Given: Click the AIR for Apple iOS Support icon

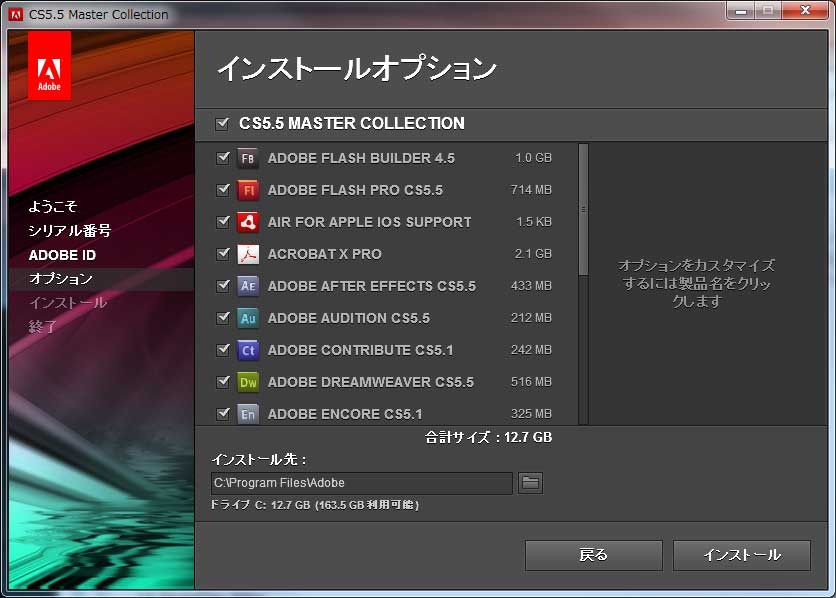Looking at the screenshot, I should (x=248, y=222).
